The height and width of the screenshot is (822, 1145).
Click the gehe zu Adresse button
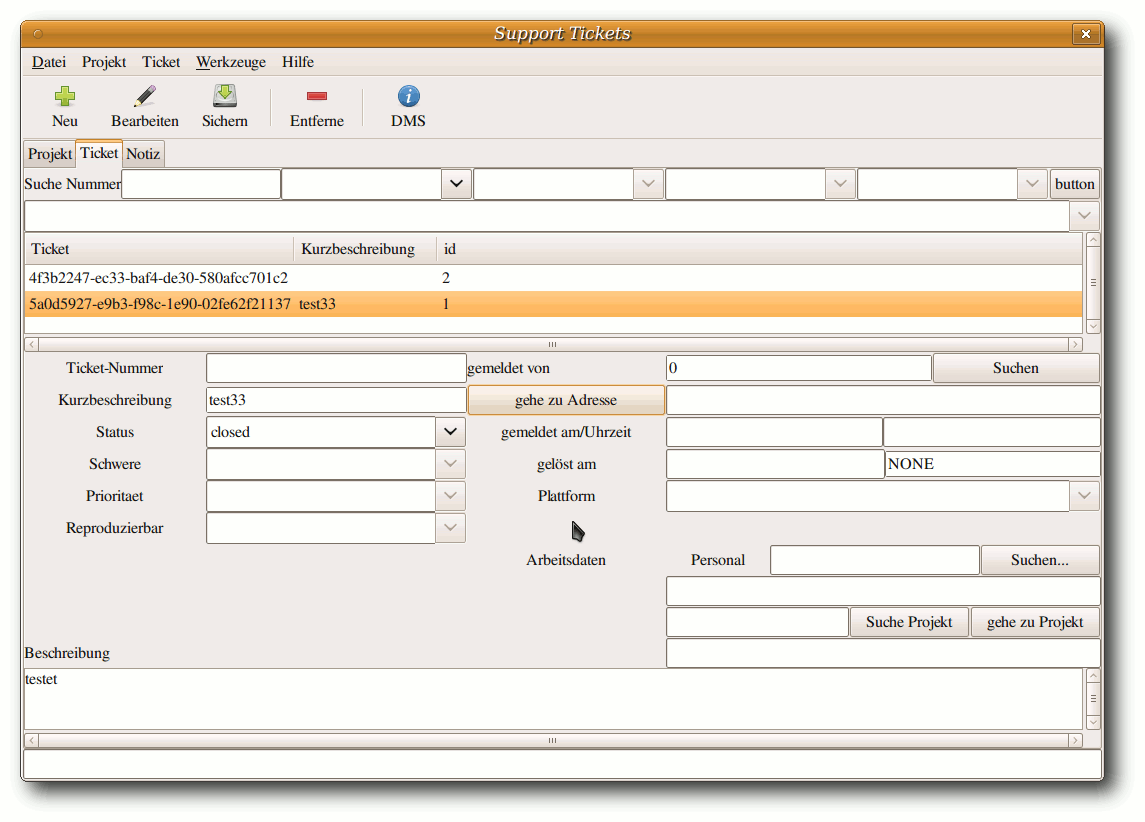566,400
